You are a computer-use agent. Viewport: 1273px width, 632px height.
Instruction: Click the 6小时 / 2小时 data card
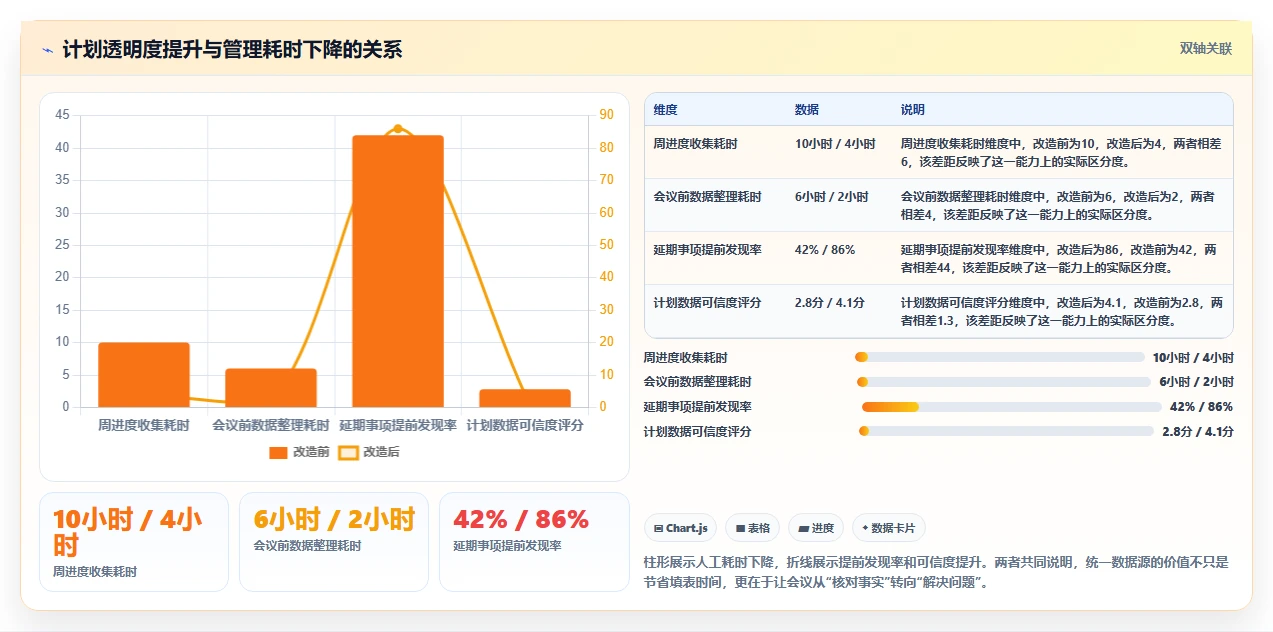coord(334,542)
